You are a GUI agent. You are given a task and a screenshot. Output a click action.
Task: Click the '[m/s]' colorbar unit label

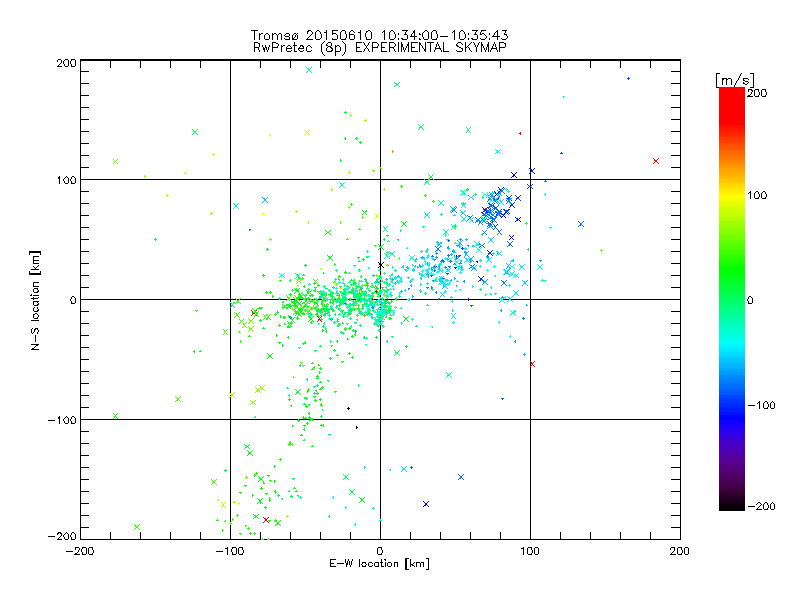[x=735, y=80]
